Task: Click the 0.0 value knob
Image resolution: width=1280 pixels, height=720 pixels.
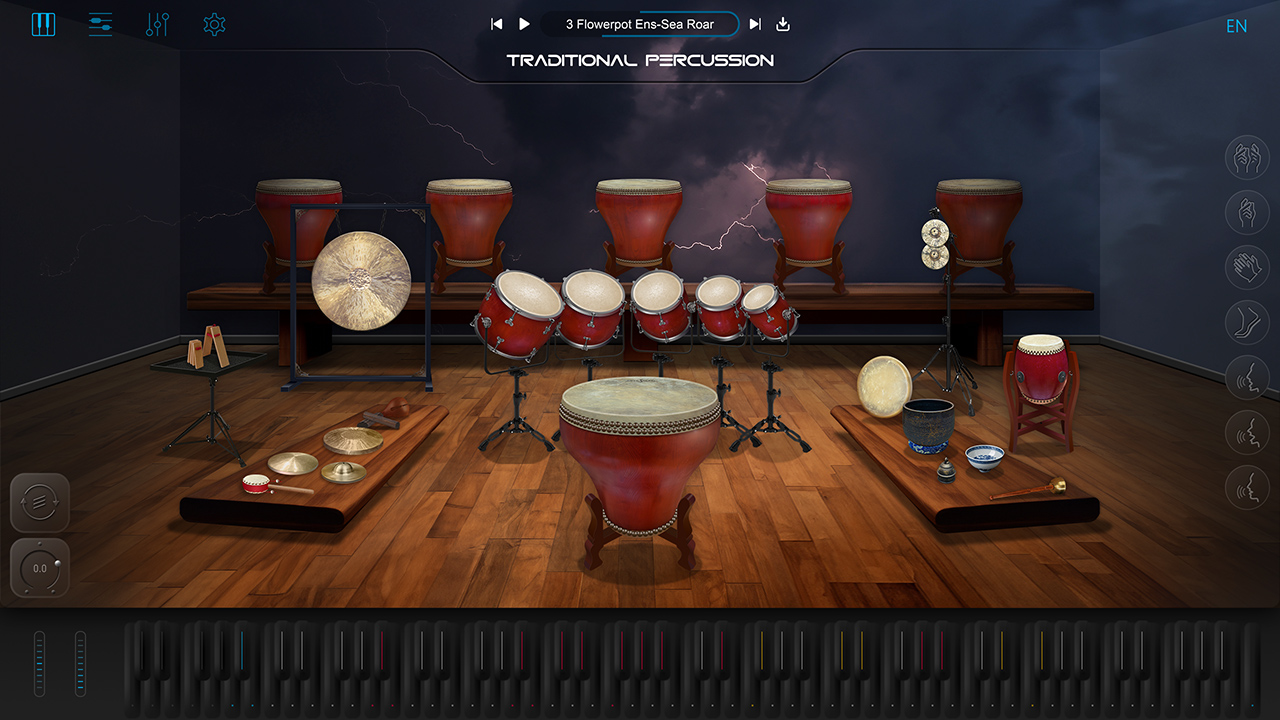Action: tap(40, 568)
